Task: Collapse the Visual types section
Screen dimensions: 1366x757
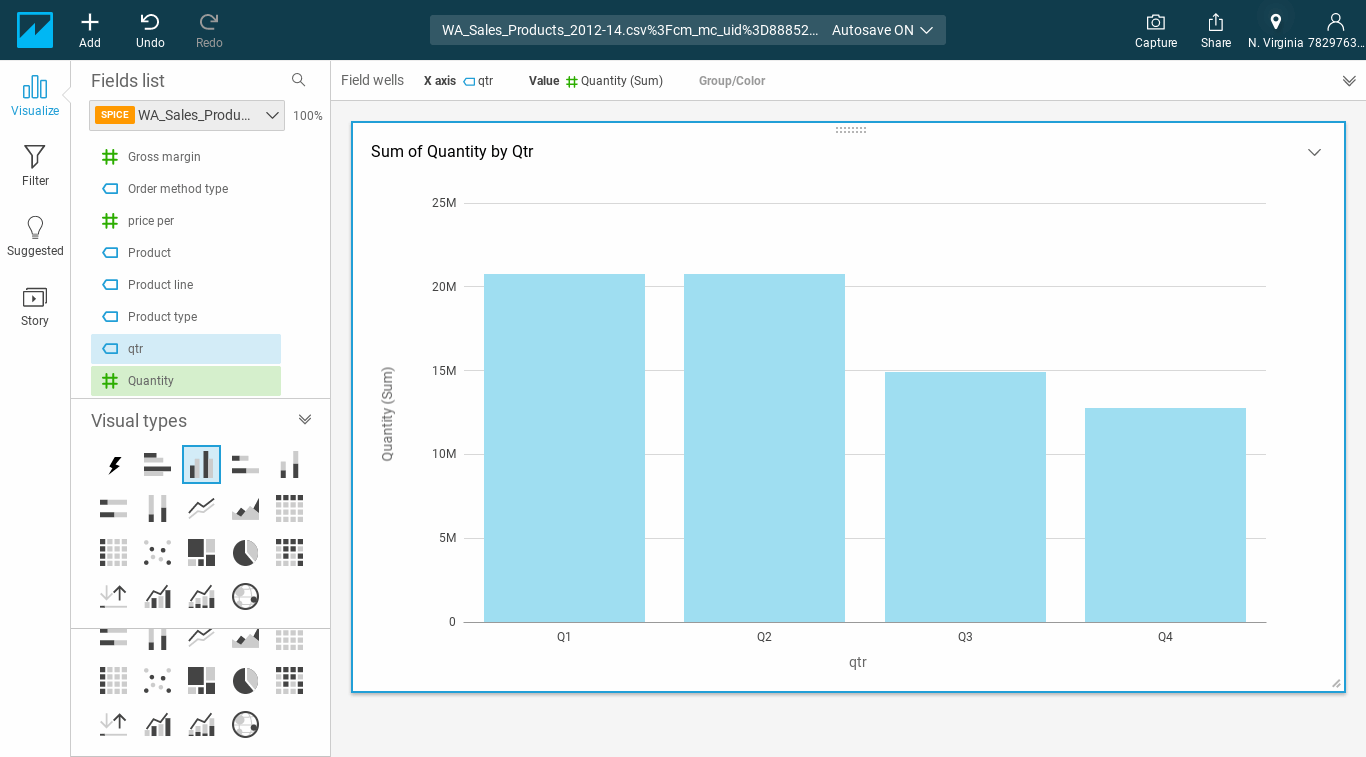Action: [x=305, y=419]
